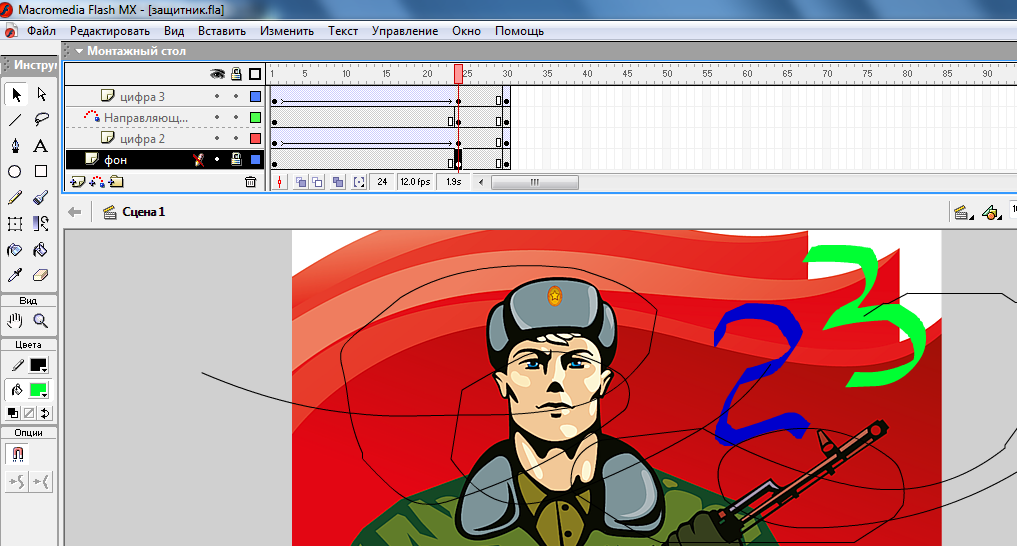Open the Текст menu

(x=342, y=30)
